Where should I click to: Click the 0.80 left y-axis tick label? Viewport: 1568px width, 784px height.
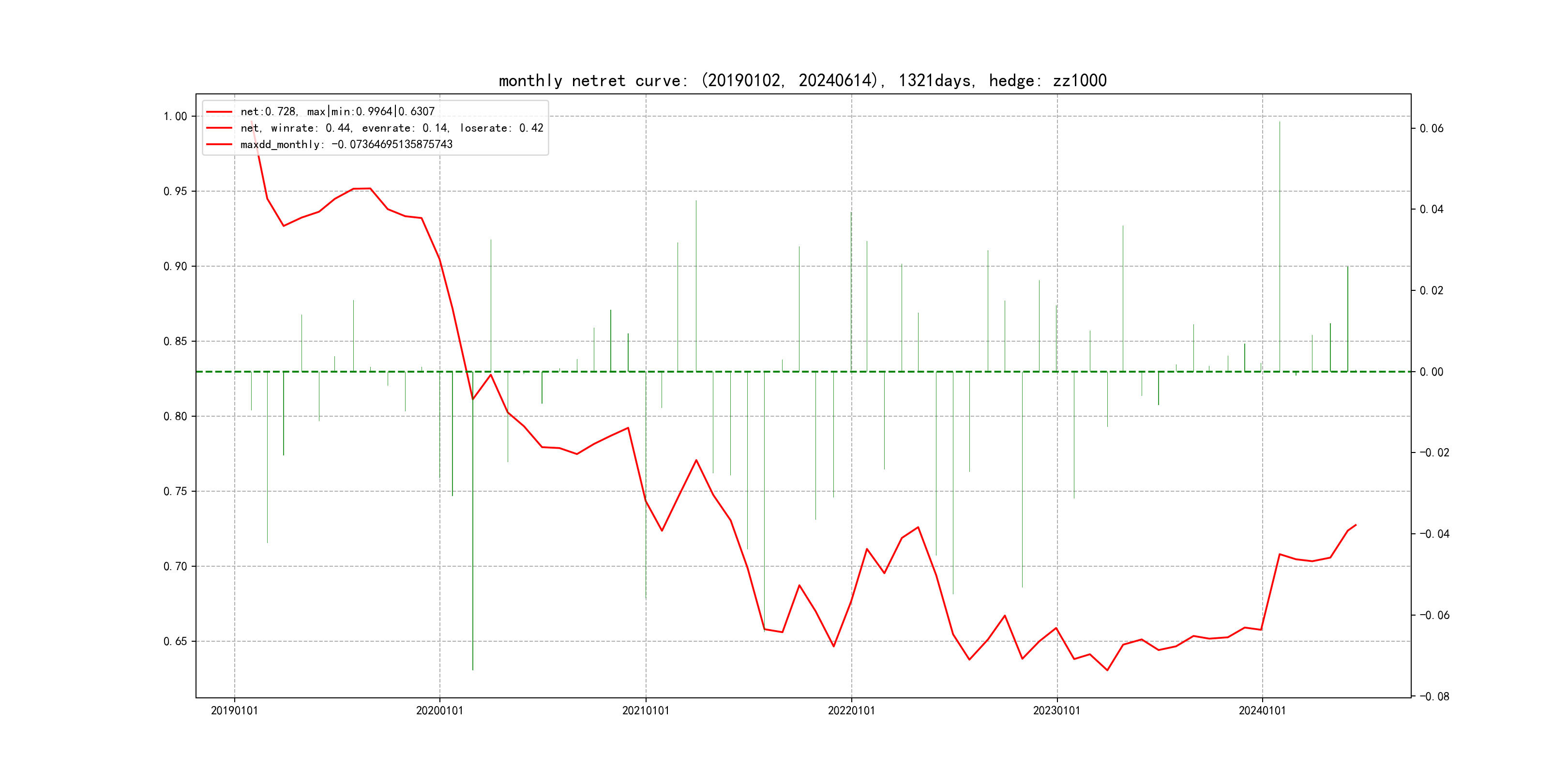[175, 416]
